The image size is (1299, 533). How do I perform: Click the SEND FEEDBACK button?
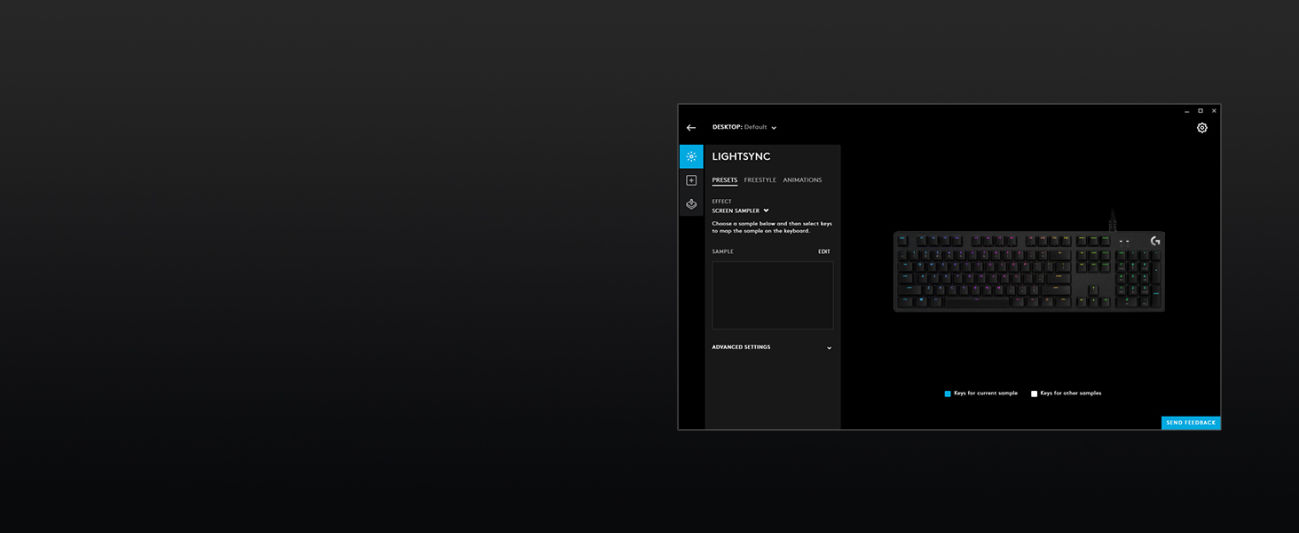point(1190,423)
